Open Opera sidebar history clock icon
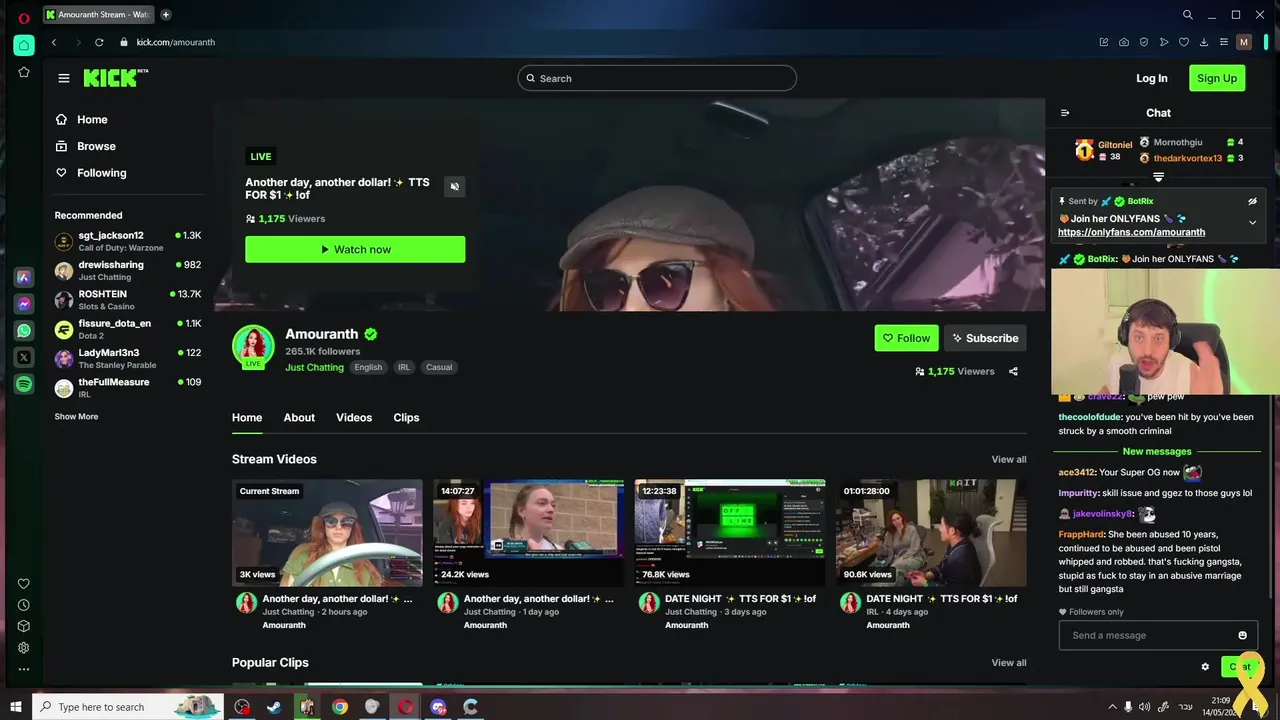This screenshot has height=720, width=1280. (x=24, y=605)
